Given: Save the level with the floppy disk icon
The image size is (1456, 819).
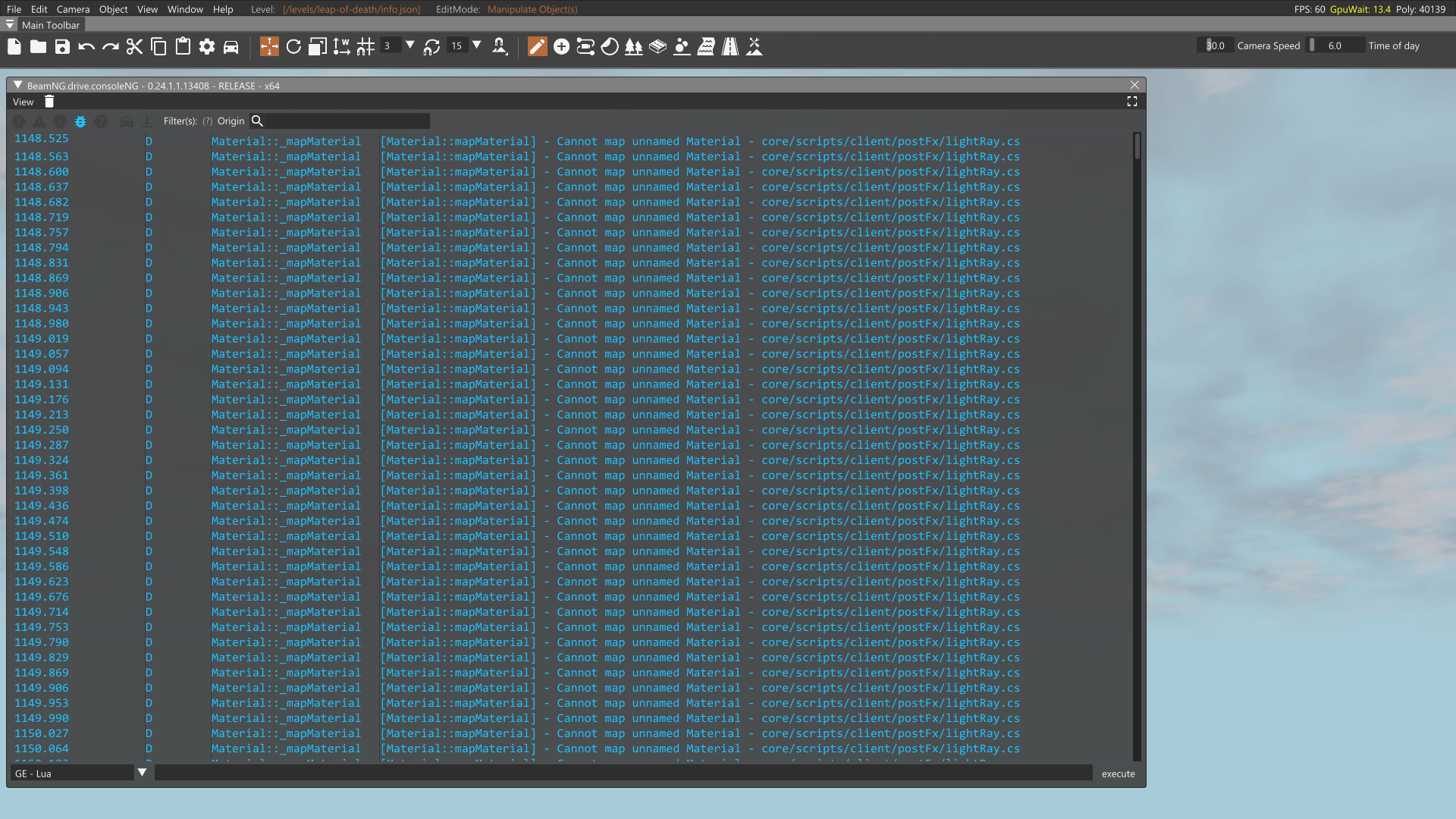Looking at the screenshot, I should coord(63,47).
